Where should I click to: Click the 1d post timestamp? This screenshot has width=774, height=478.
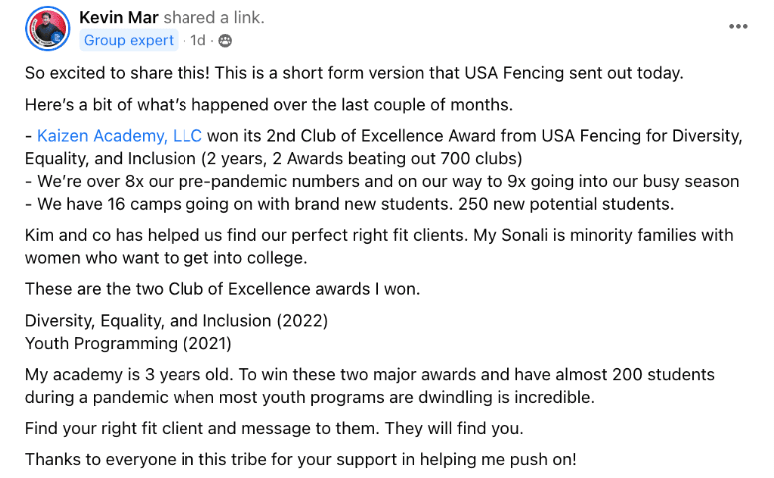pos(197,41)
